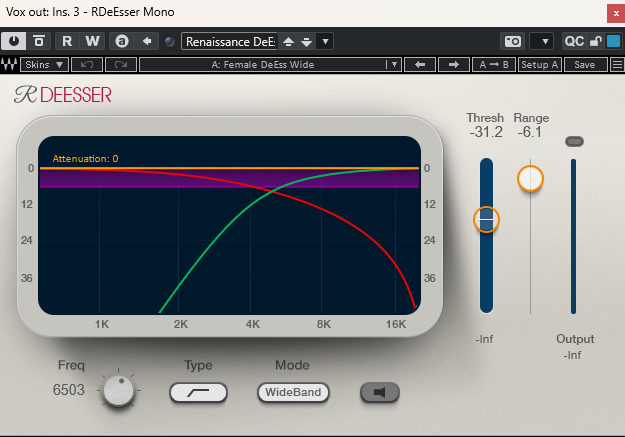The image size is (625, 437).
Task: Click the camera snapshot icon
Action: (x=512, y=41)
